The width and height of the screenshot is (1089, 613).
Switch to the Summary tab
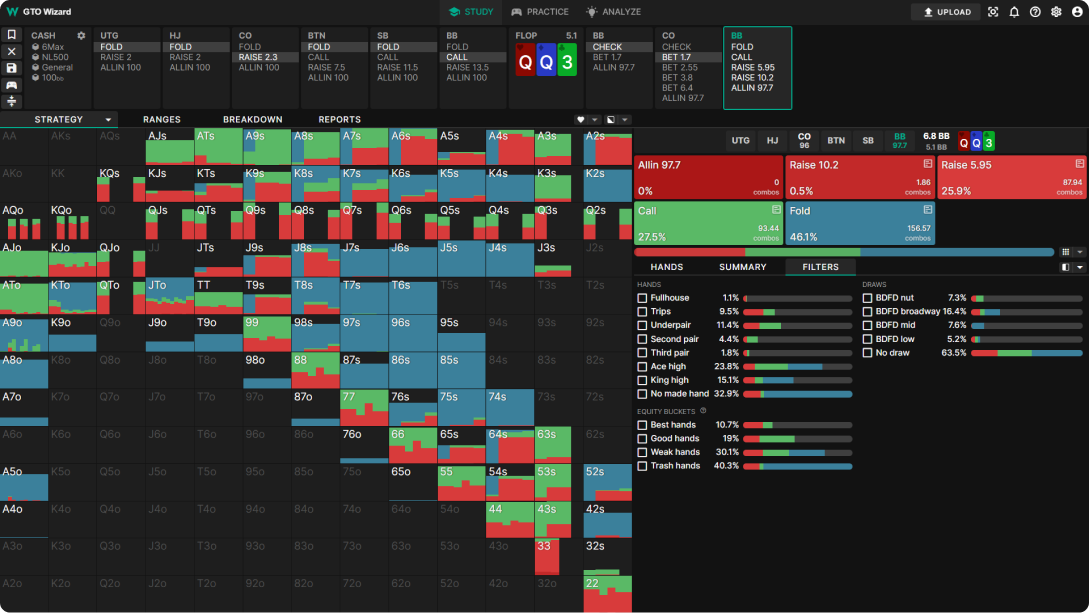point(742,267)
